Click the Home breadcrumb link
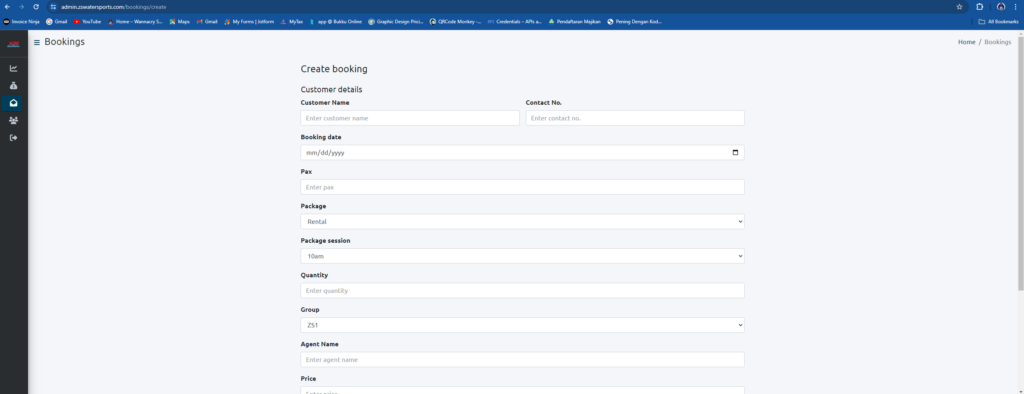The width and height of the screenshot is (1024, 394). pos(967,42)
